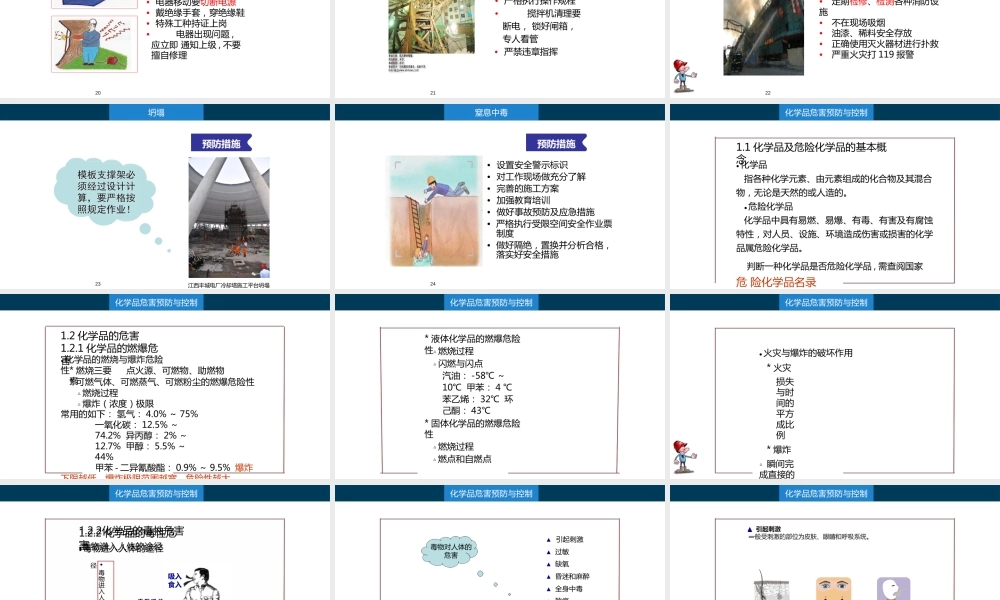Screen dimensions: 1000x600
Task: Click the bullet 特殊工种持证上岗
Action: tap(191, 23)
